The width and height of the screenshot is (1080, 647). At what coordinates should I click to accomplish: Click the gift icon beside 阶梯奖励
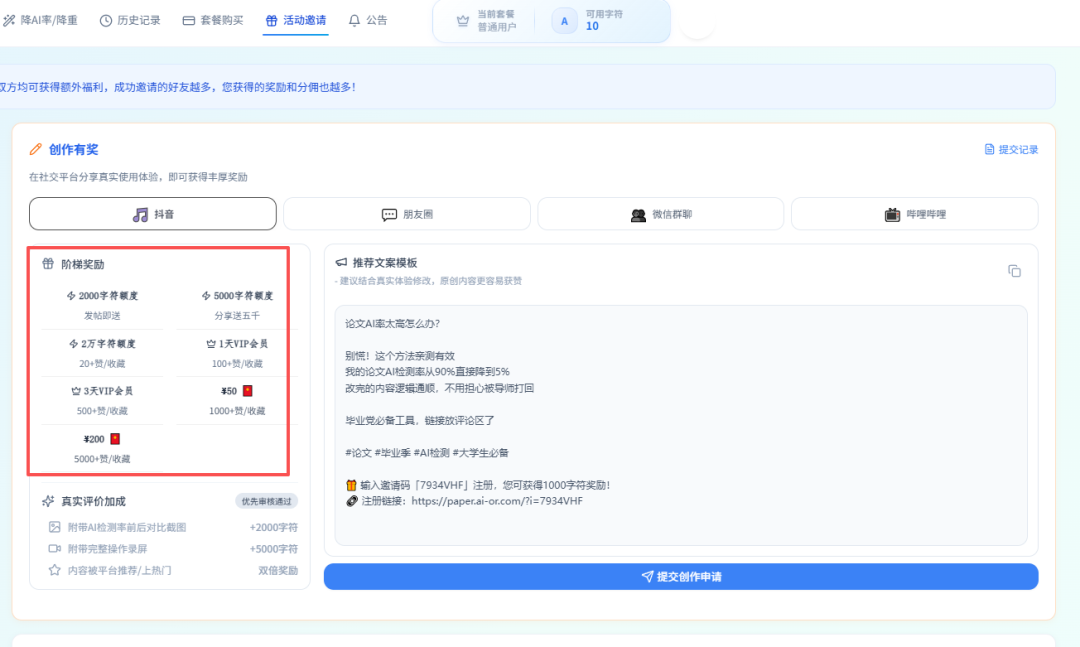coord(48,264)
